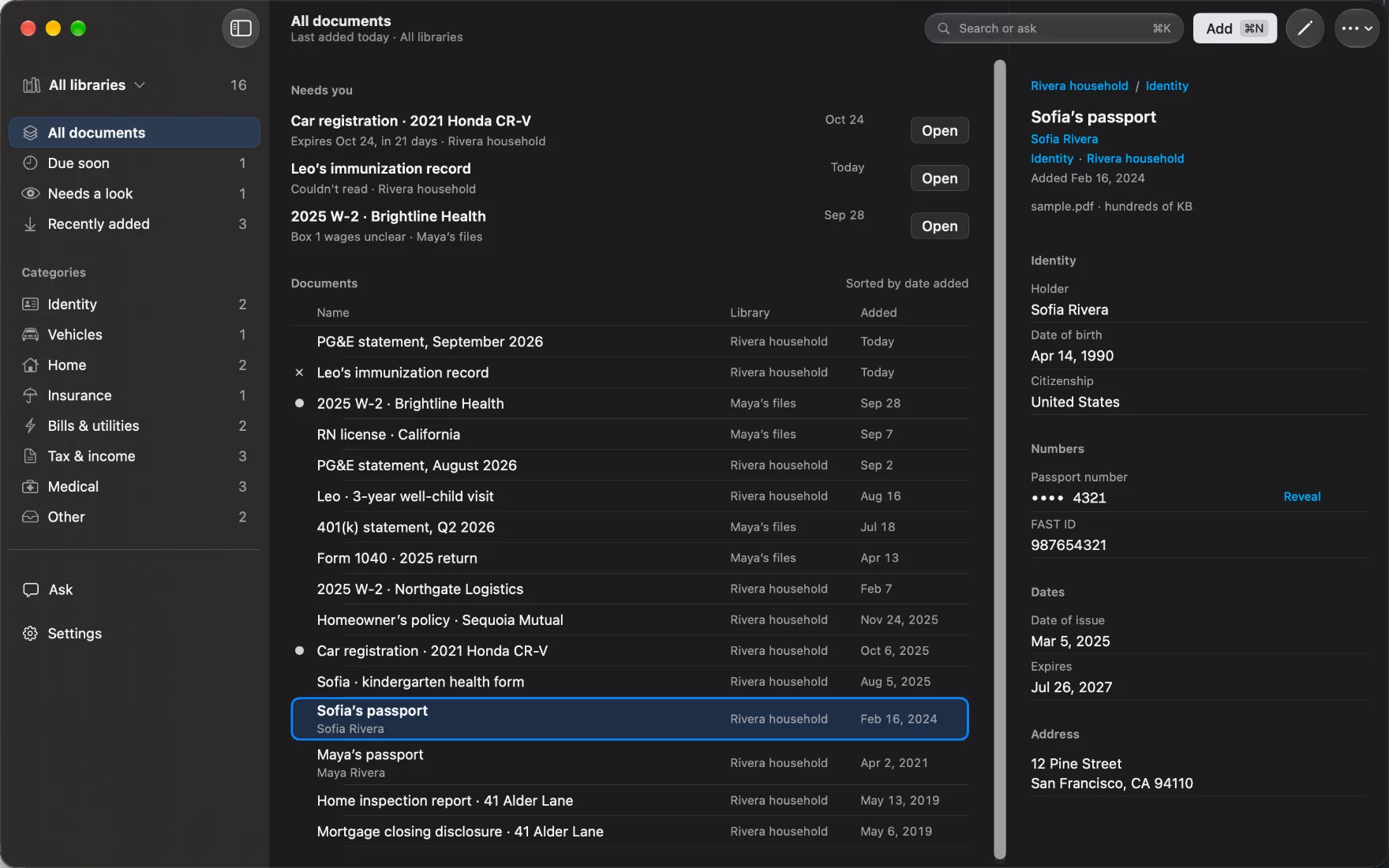
Task: Open Leo's immunization record alert
Action: coord(939,178)
